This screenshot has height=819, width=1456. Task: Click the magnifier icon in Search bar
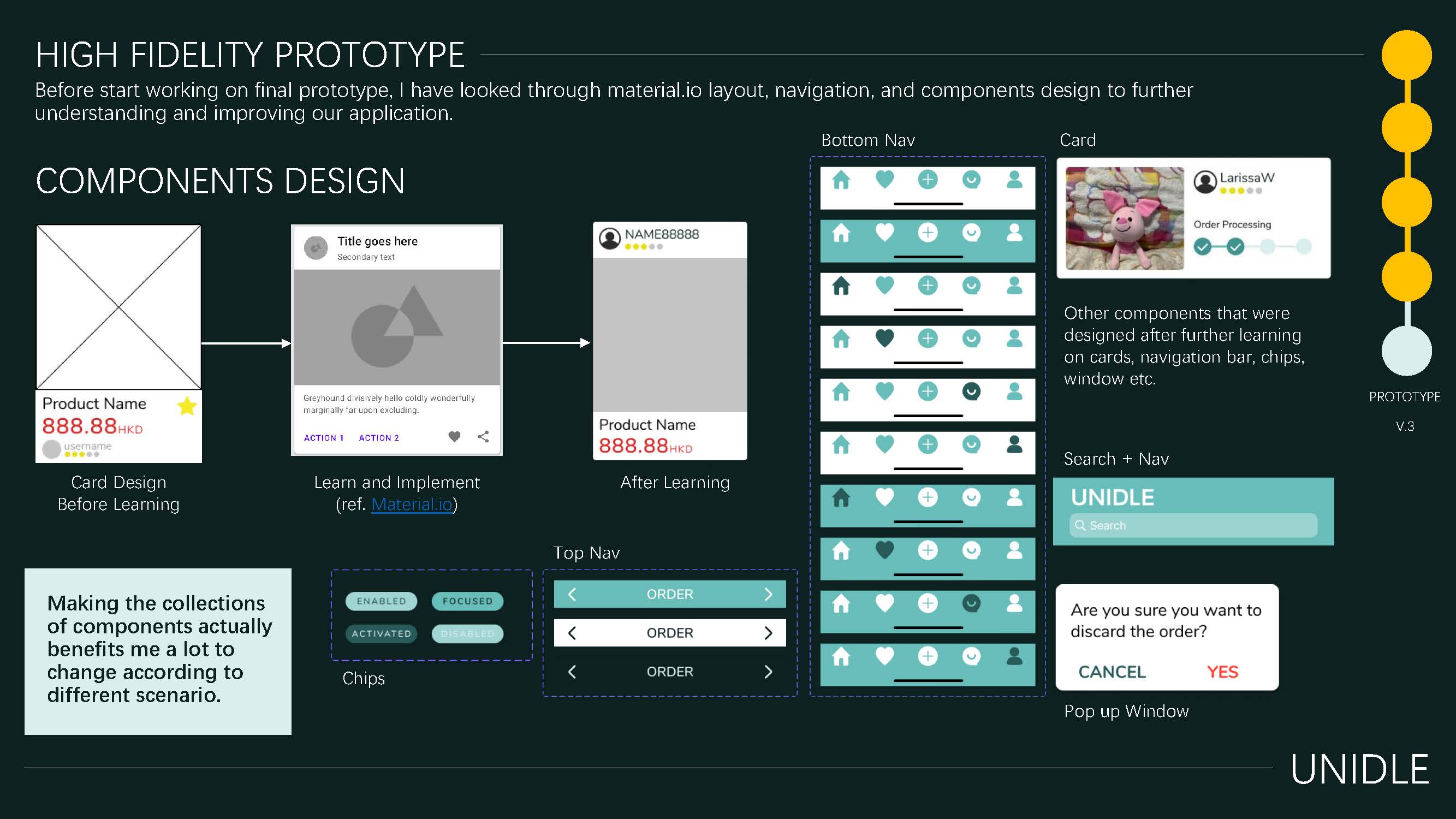click(x=1080, y=525)
